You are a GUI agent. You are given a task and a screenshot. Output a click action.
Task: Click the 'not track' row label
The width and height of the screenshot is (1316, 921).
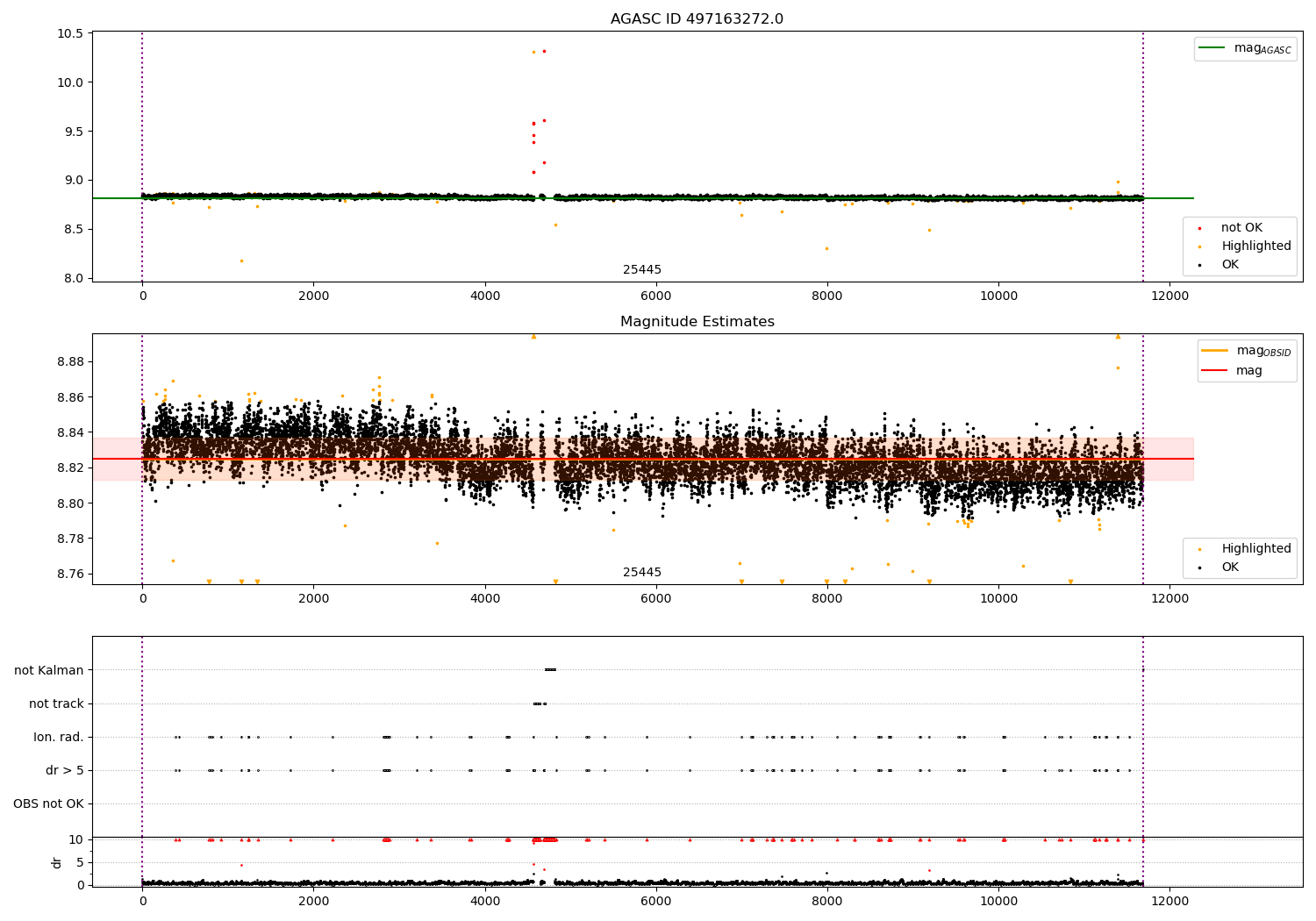56,703
